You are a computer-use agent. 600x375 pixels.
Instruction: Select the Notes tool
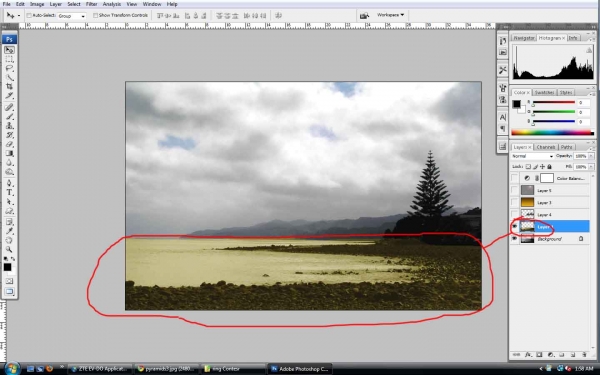pos(9,222)
